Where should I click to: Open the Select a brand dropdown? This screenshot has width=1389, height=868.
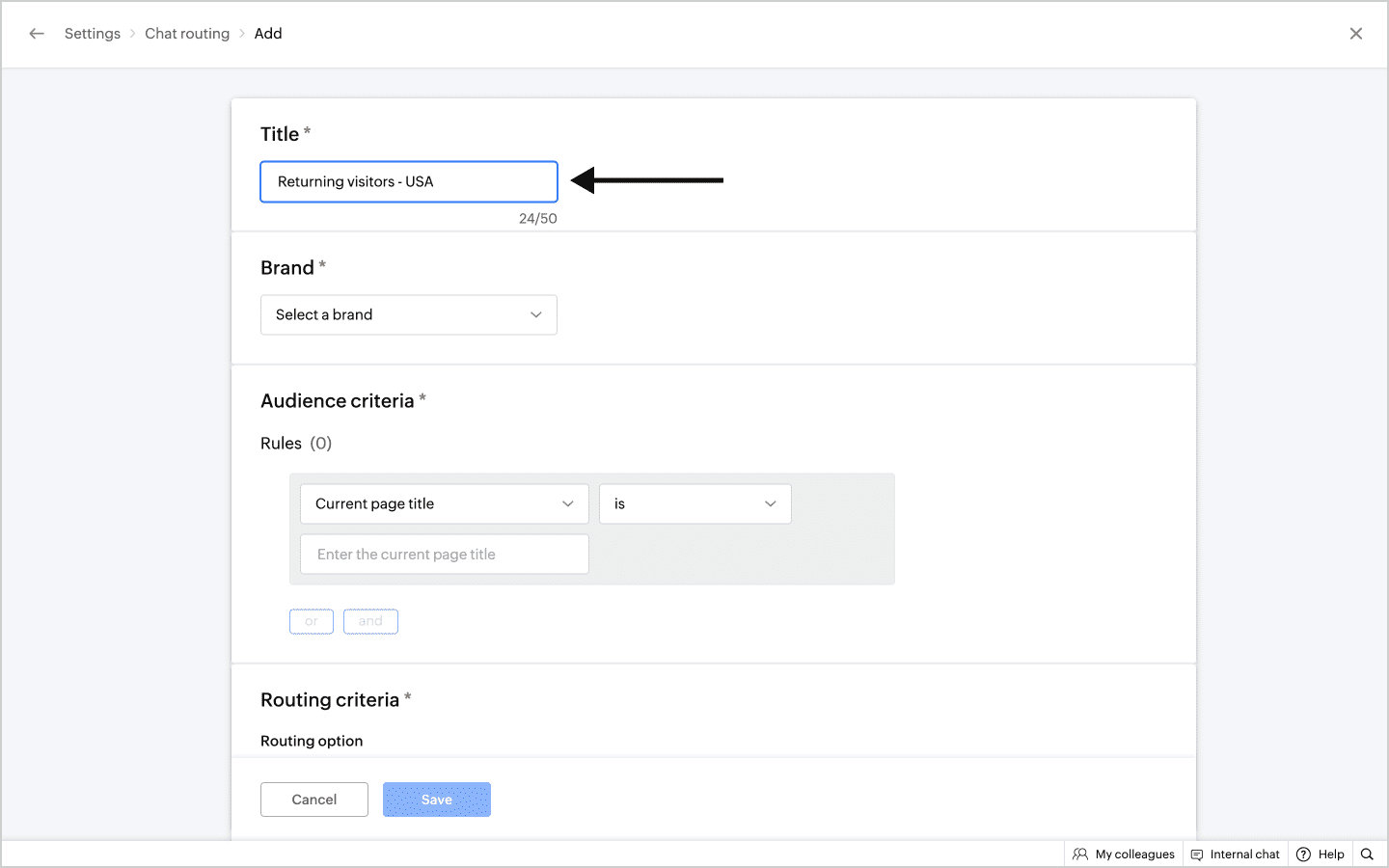click(409, 315)
